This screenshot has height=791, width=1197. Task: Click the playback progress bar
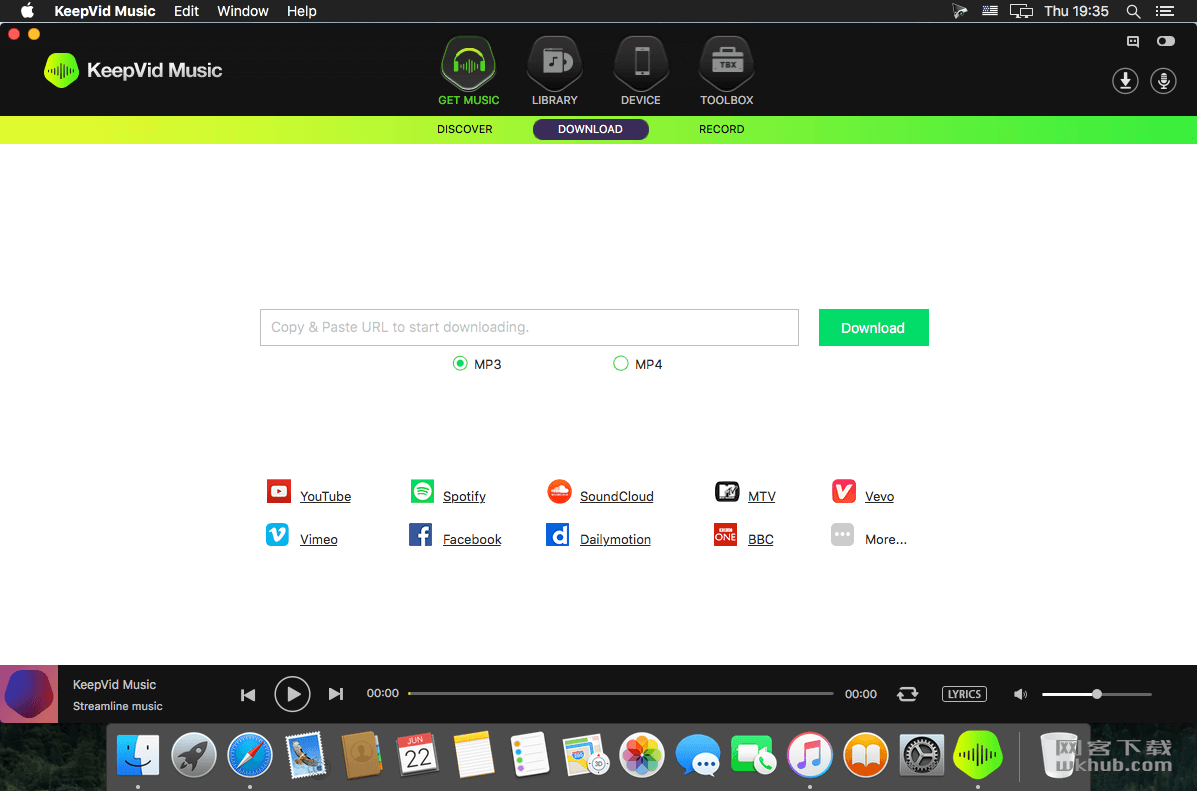tap(621, 693)
